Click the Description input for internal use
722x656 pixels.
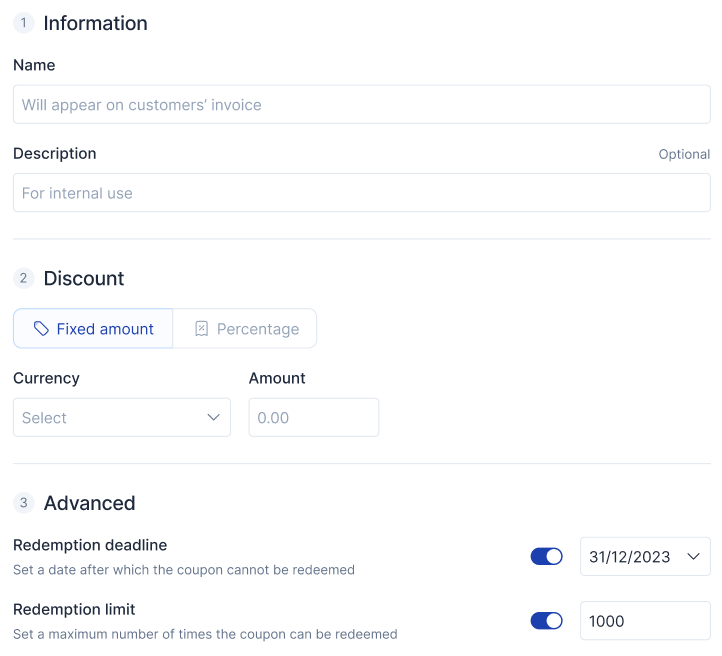click(362, 193)
